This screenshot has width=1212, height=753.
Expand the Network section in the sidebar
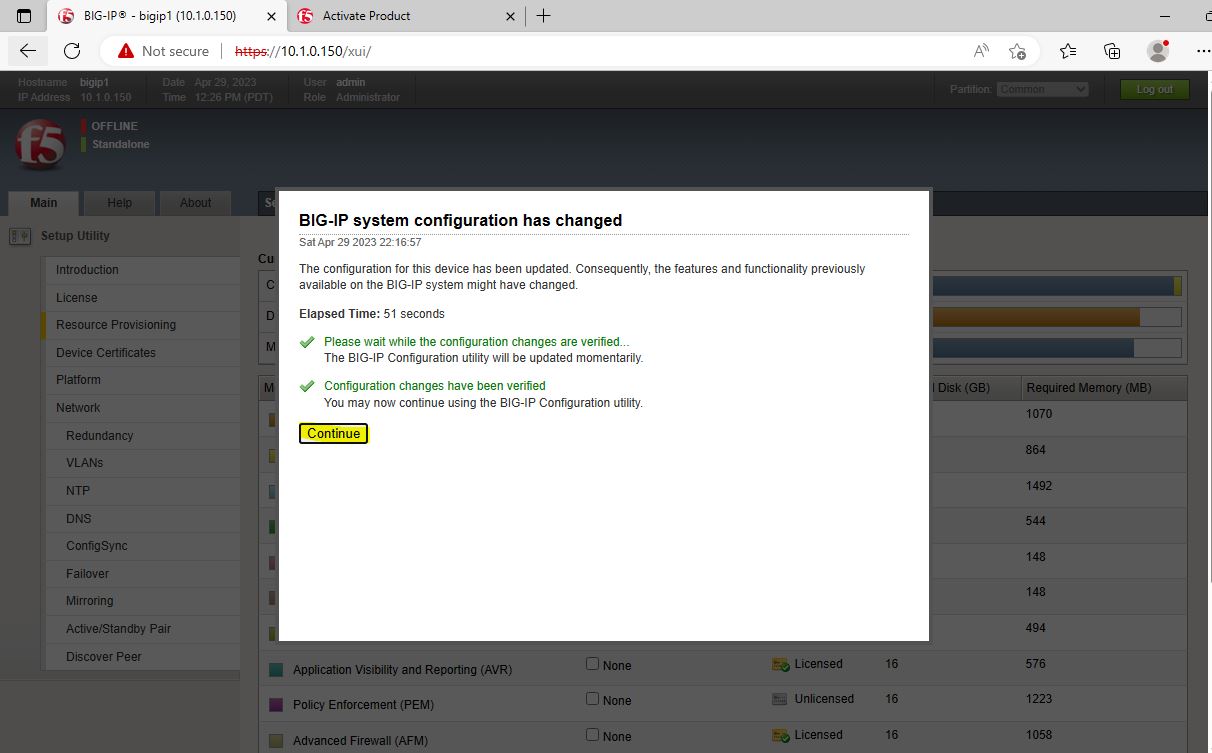pos(78,408)
